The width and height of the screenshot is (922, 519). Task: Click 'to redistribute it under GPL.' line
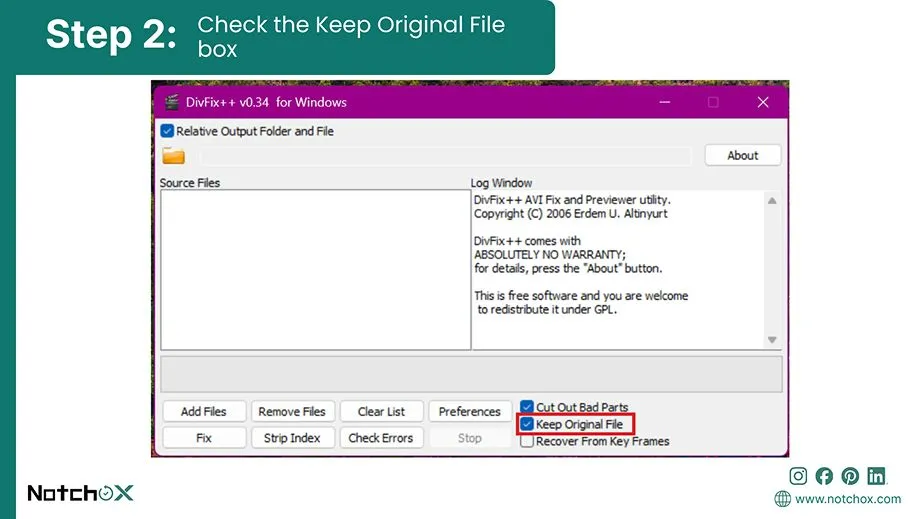click(547, 309)
